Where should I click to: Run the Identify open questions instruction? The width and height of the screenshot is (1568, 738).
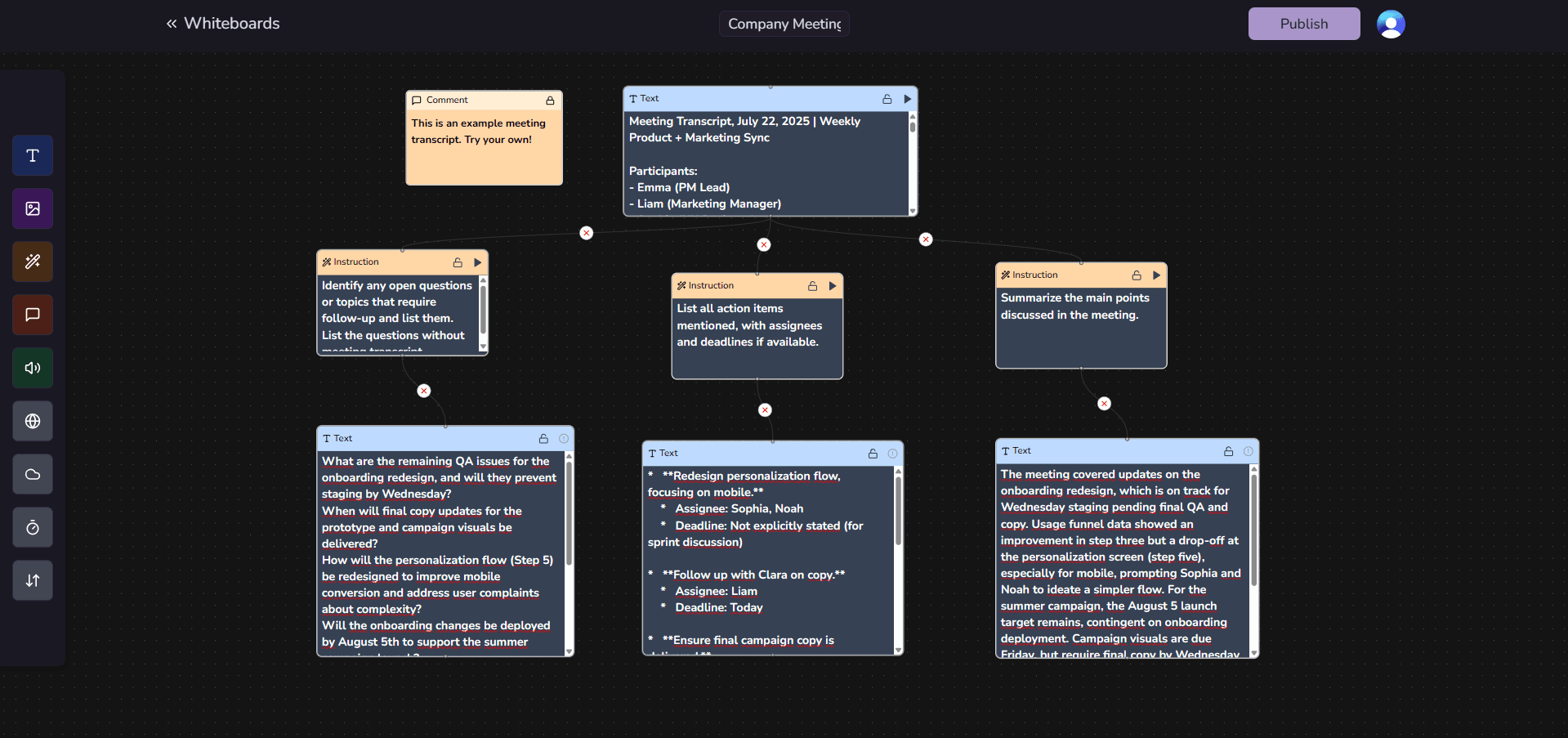tap(478, 262)
